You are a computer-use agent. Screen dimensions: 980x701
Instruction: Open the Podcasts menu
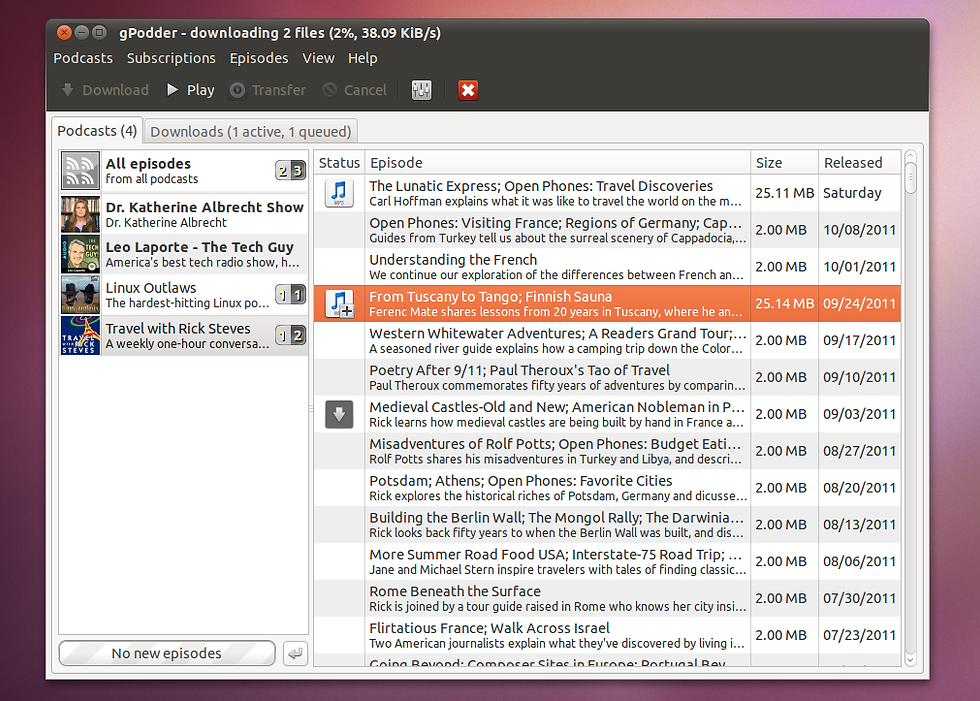[x=83, y=58]
